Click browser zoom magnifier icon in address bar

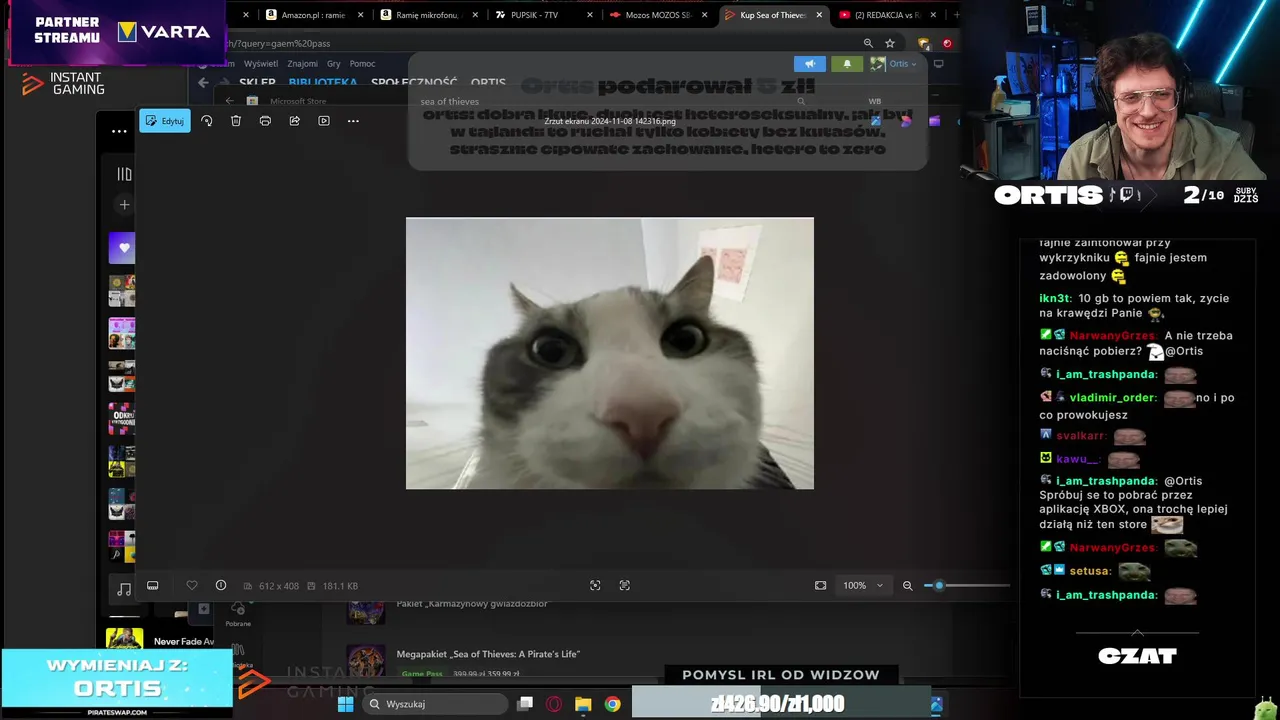(x=868, y=43)
